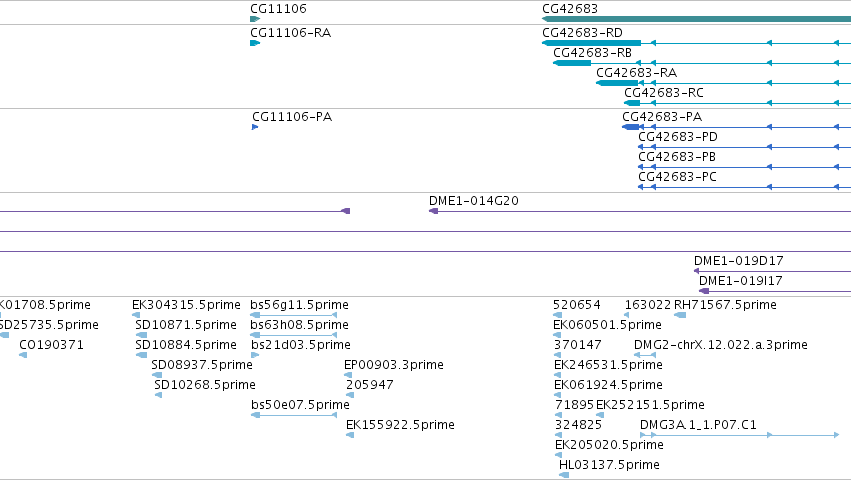Select the DMG3A.1_1.P07.C1 feature line
The height and width of the screenshot is (480, 851).
pyautogui.click(x=740, y=435)
